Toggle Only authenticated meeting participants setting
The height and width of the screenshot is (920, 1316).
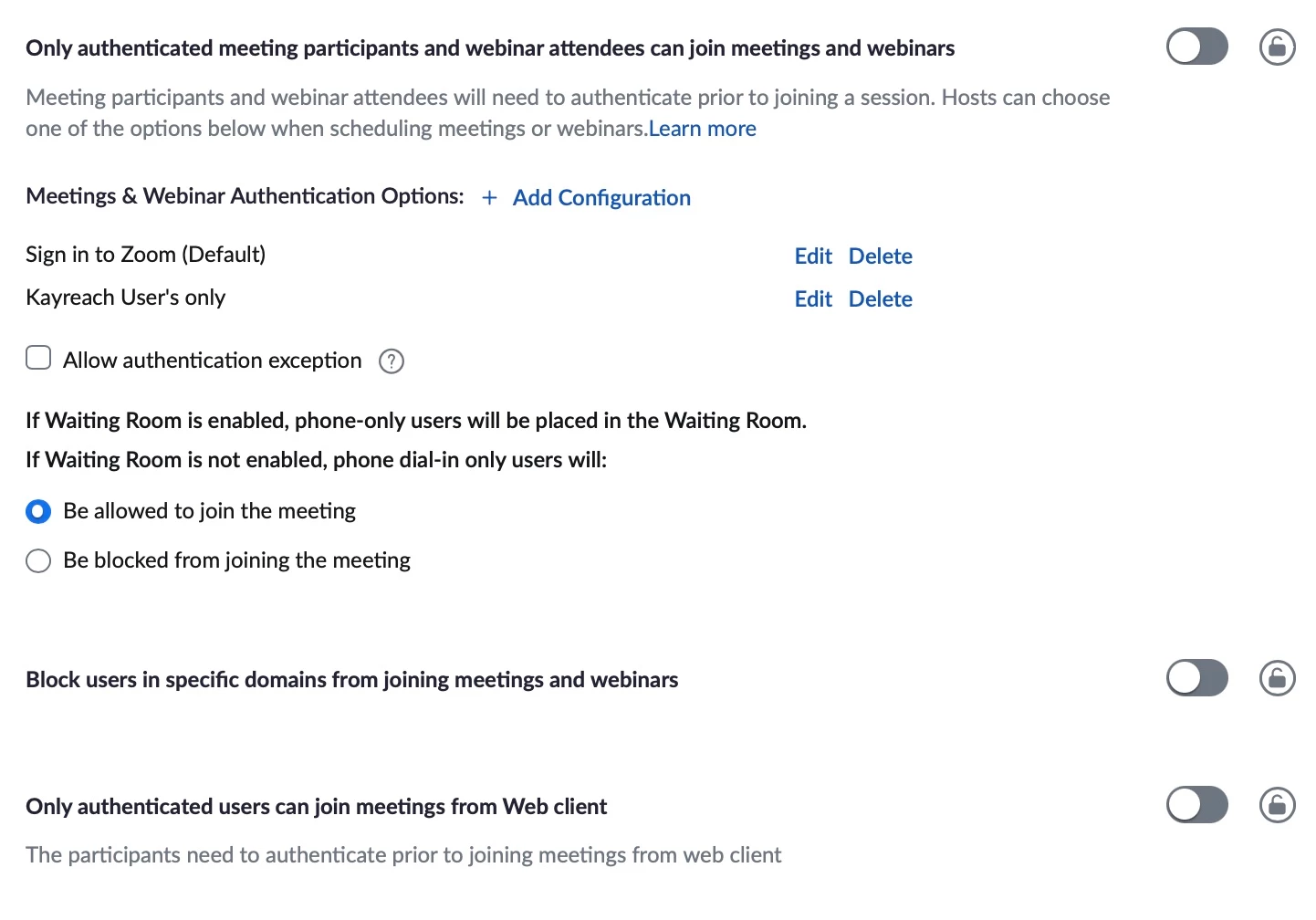[1197, 47]
